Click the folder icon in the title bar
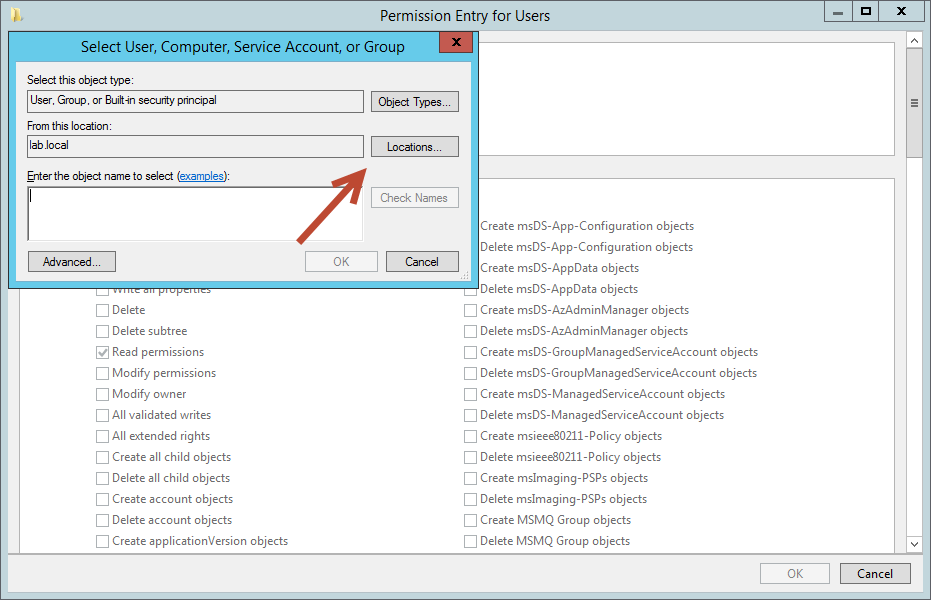Image resolution: width=931 pixels, height=600 pixels. (x=17, y=15)
